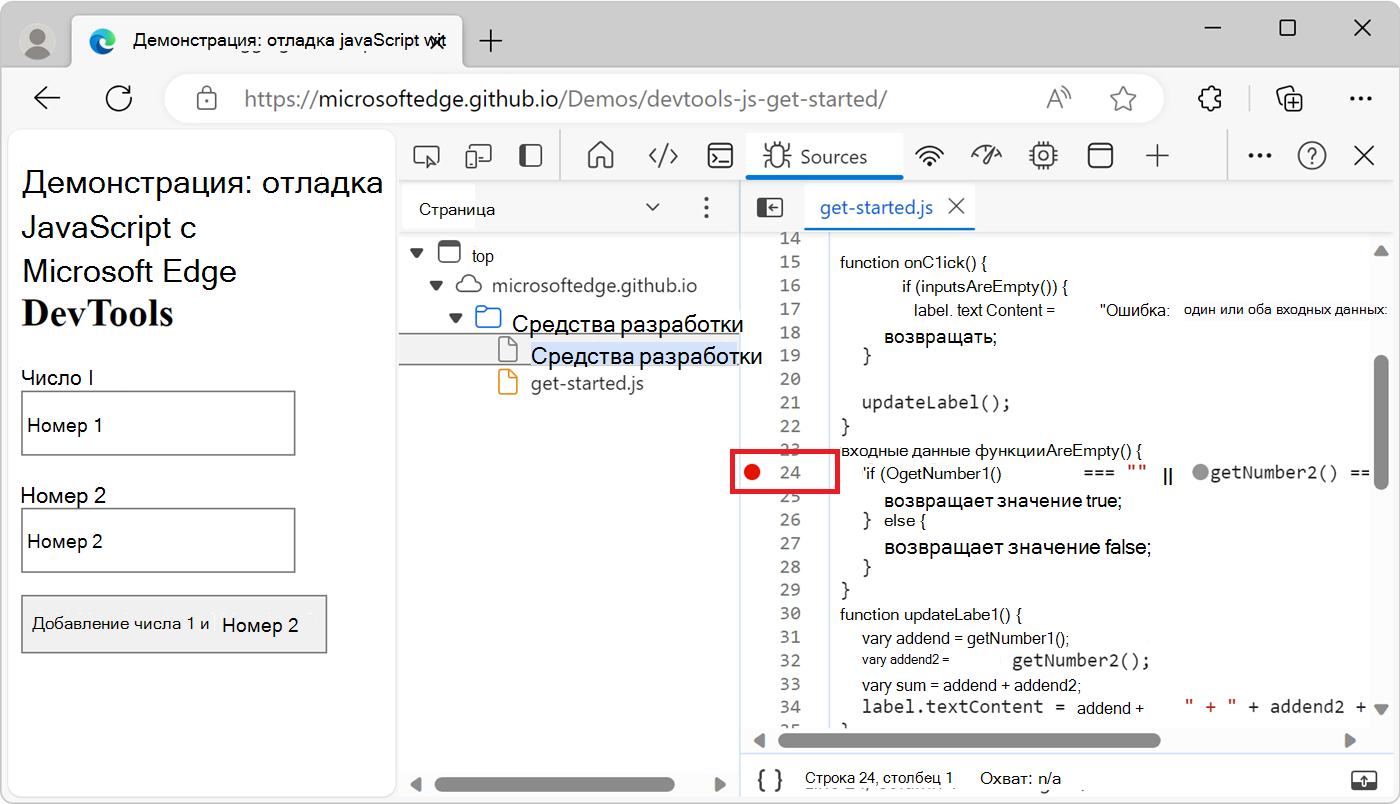Select the Sources tab
The width and height of the screenshot is (1400, 804).
click(824, 156)
